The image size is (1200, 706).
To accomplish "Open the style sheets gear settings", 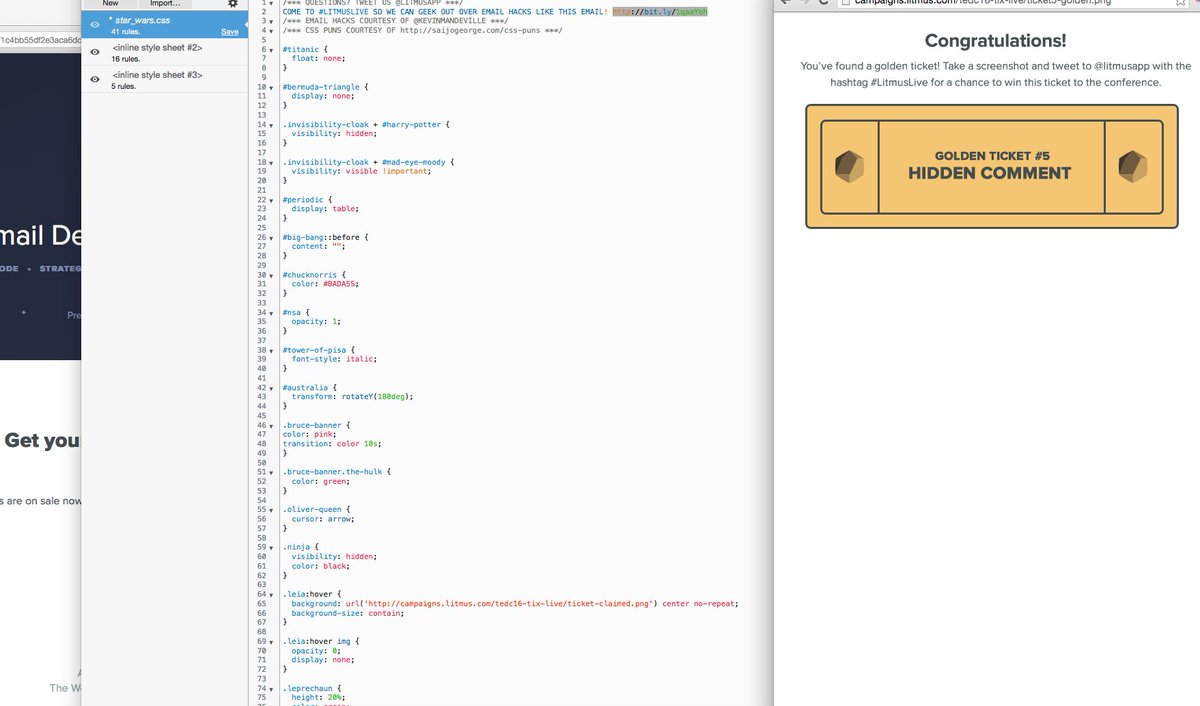I will [x=232, y=4].
